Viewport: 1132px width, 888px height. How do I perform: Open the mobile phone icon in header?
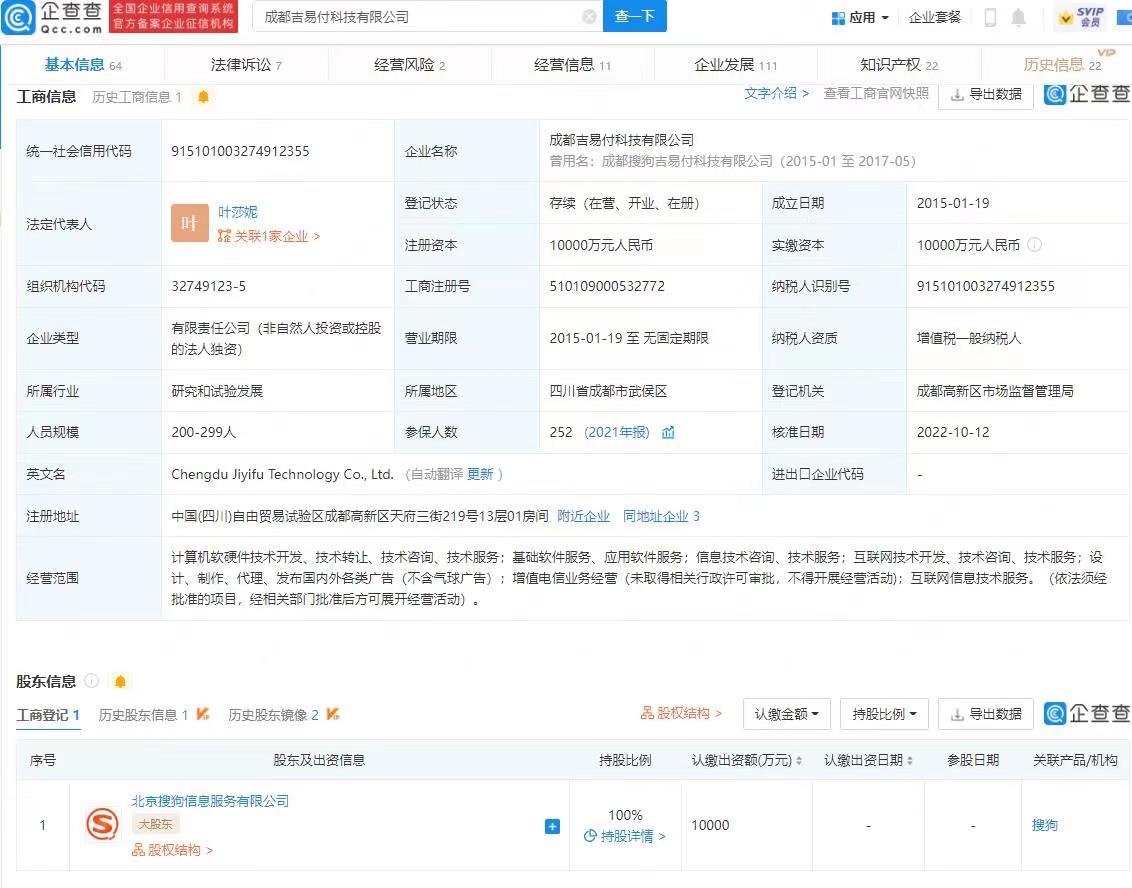(x=990, y=17)
